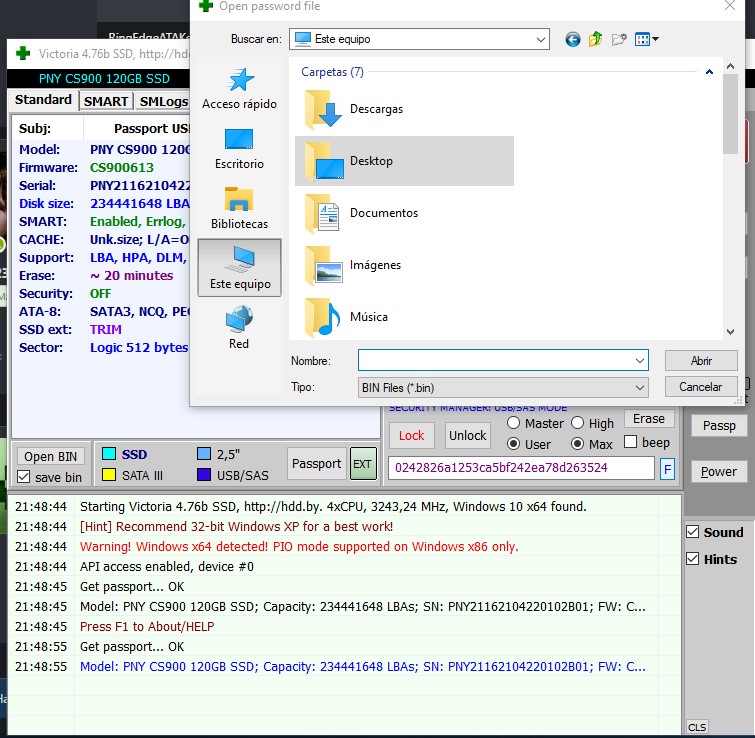Click the CLS log clear button

(x=697, y=727)
